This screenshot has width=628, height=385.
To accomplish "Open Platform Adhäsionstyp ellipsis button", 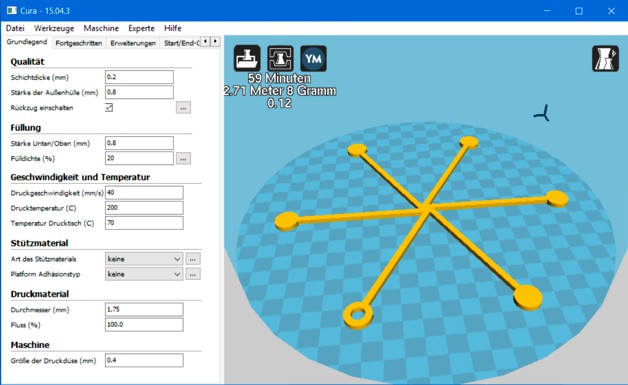I will pos(193,274).
